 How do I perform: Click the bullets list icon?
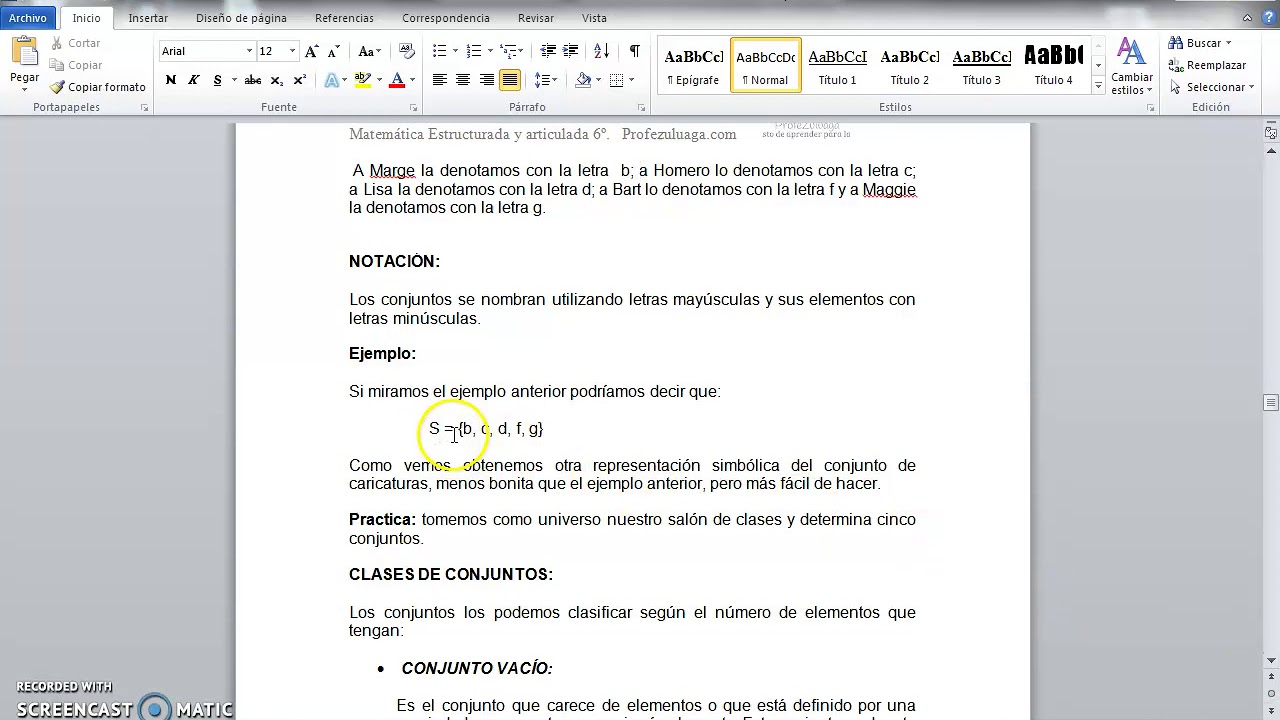(440, 51)
